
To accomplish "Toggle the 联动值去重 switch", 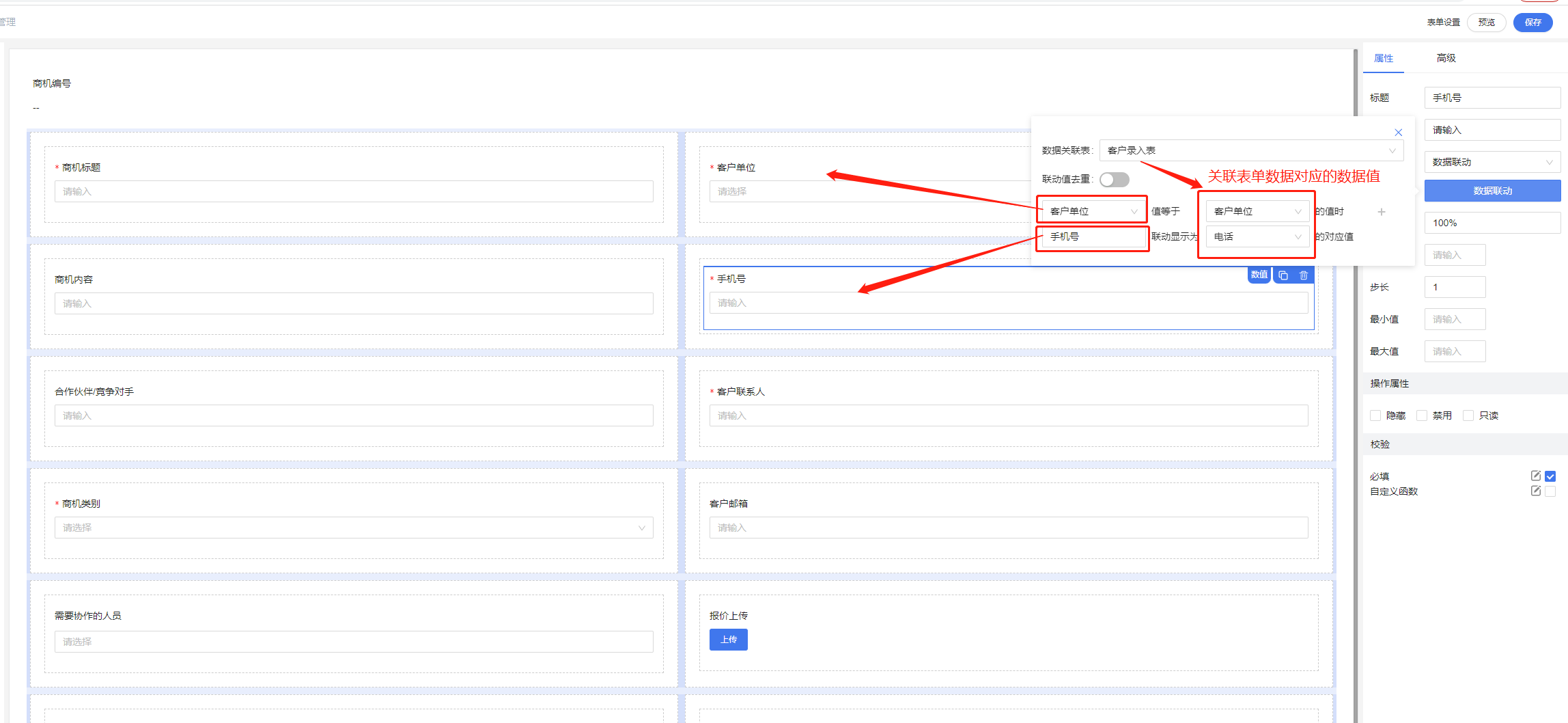I will (1115, 180).
